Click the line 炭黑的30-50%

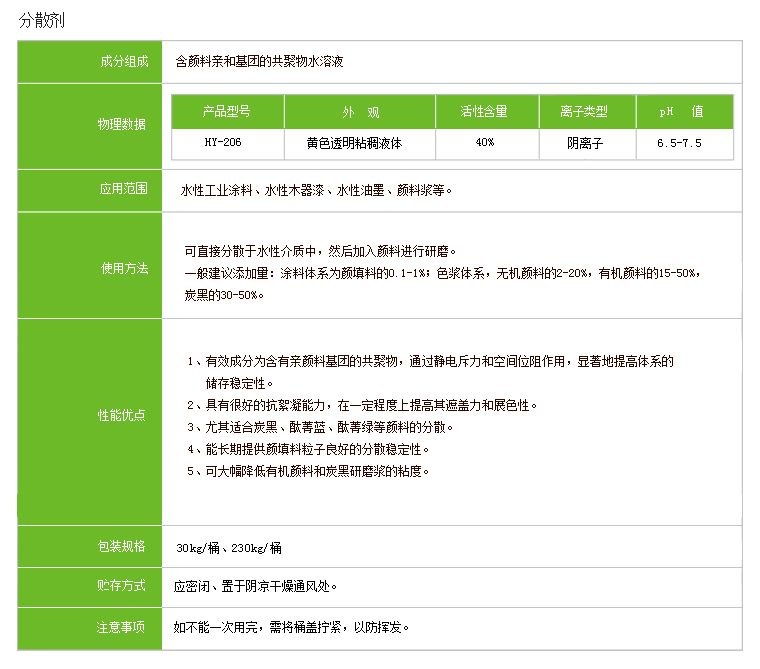pyautogui.click(x=224, y=295)
